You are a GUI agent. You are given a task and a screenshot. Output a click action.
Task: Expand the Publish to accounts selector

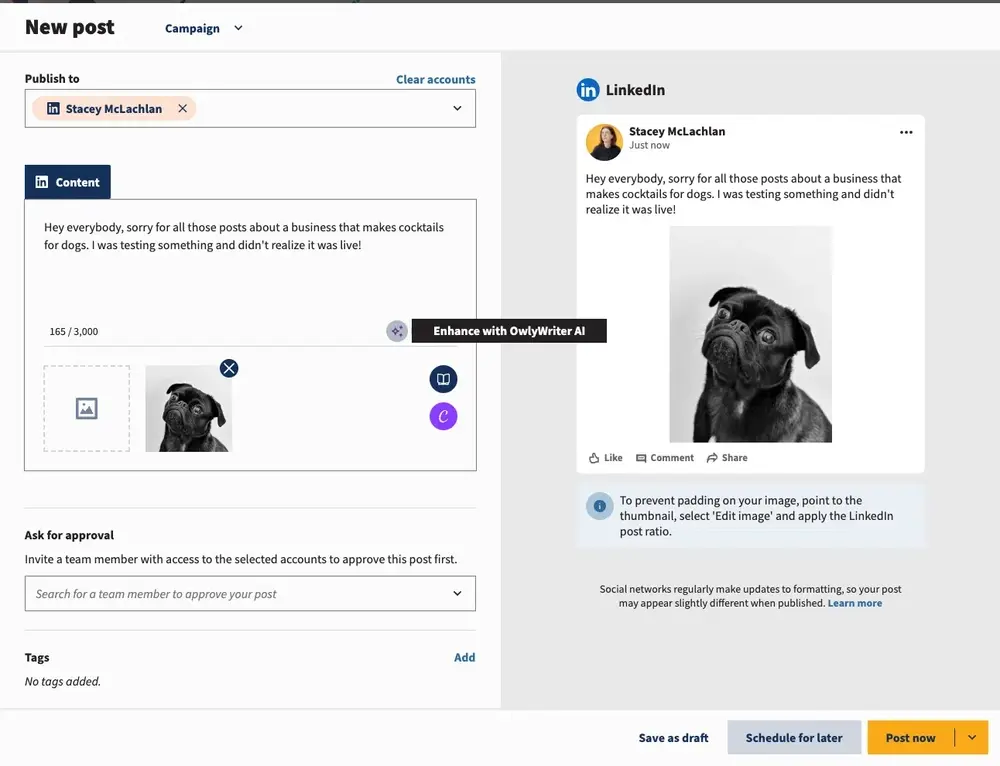coord(457,108)
